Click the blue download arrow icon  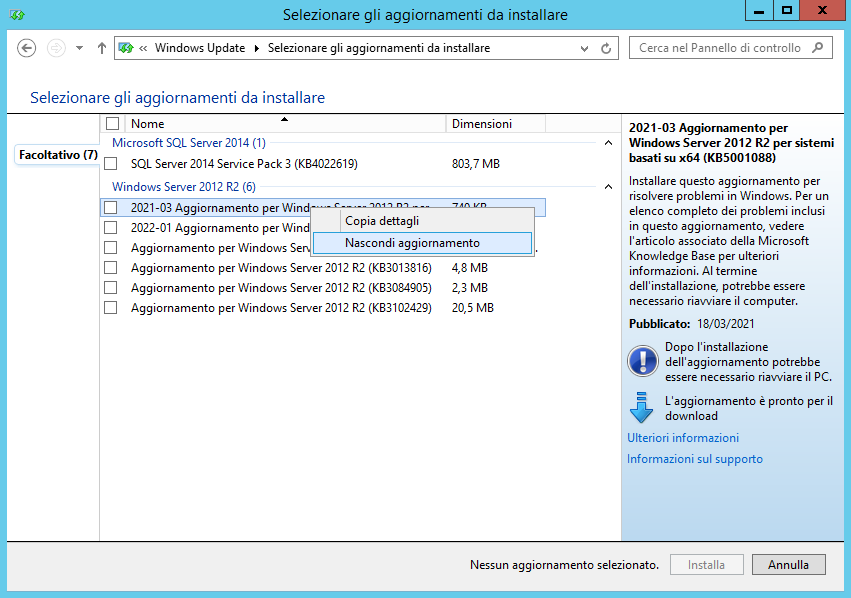[642, 408]
